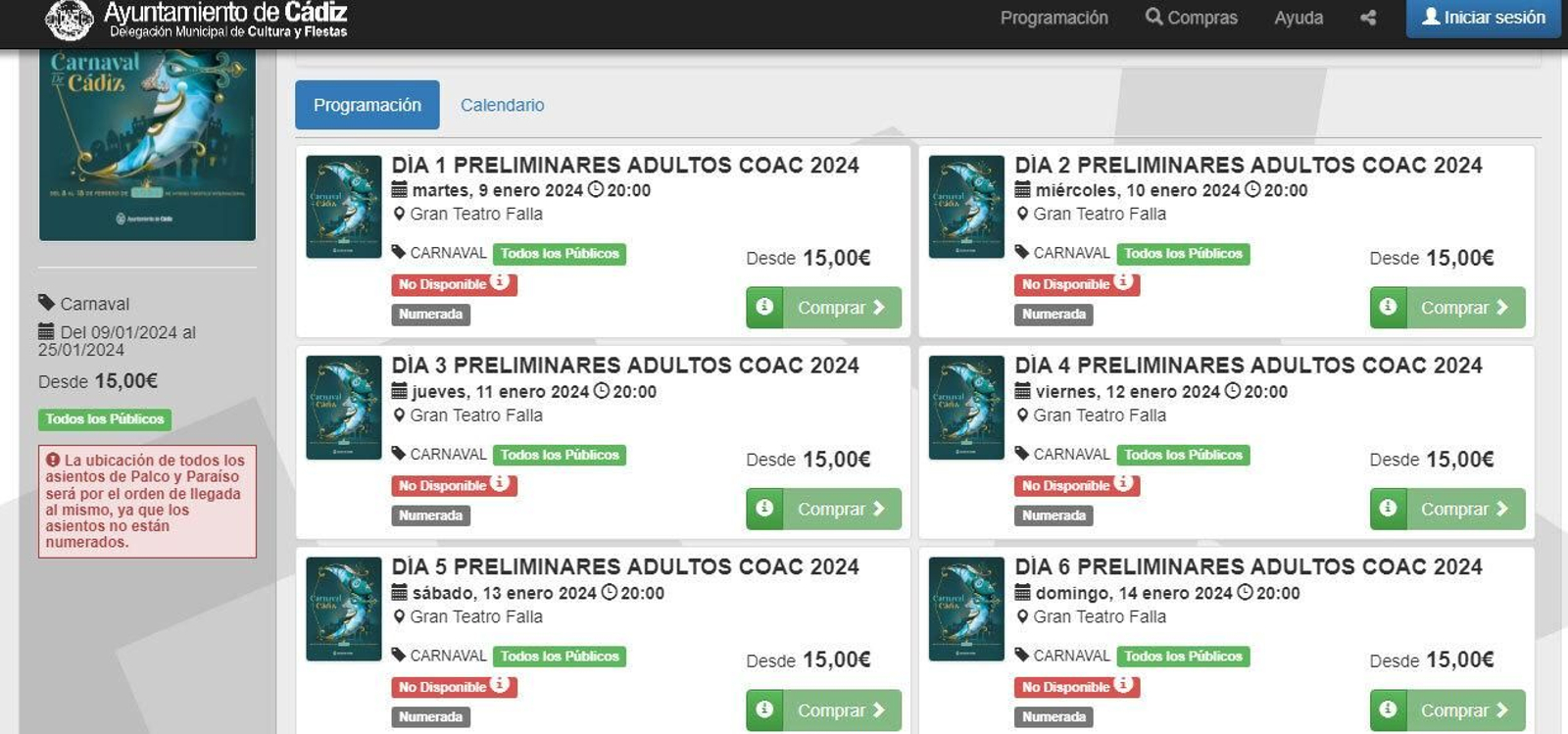
Task: Open DÍA 6 PRELIMINARES ADULTOS COAC 2024 title
Action: [x=1249, y=566]
